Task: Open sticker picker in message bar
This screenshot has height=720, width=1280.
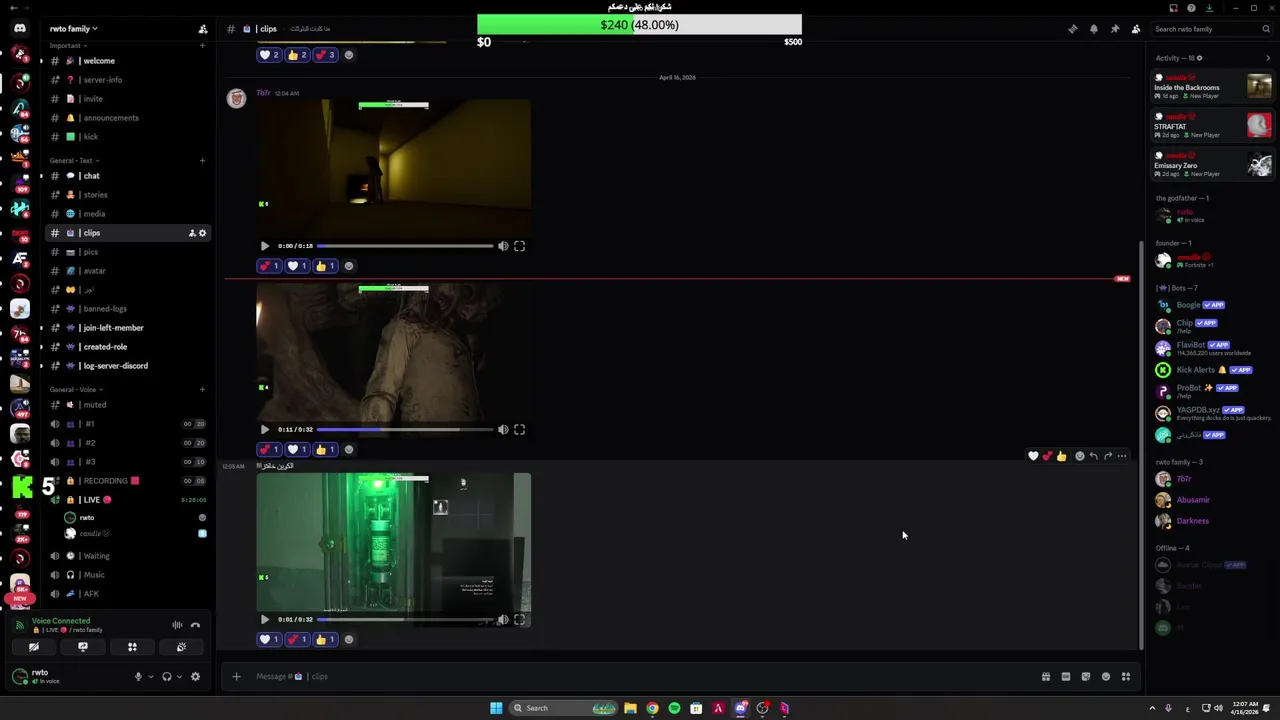Action: (1086, 677)
